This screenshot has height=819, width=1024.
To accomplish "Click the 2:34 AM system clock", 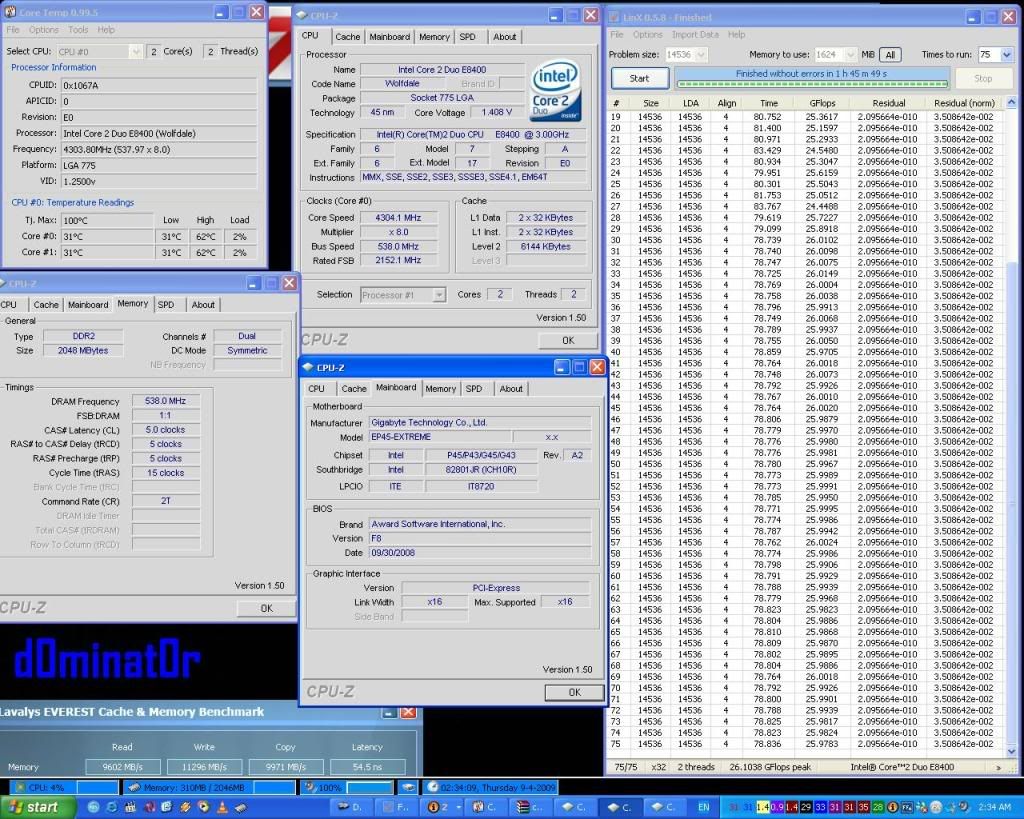I will click(x=994, y=808).
